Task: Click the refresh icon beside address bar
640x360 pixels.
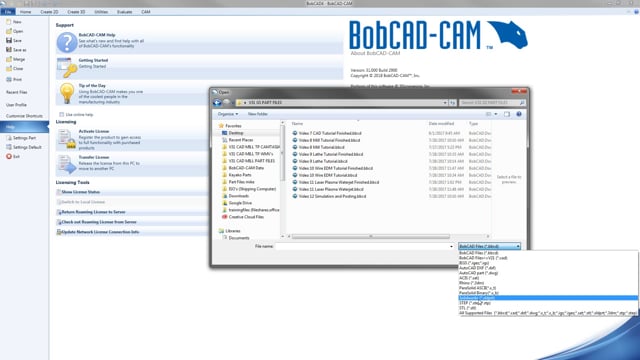Action: [x=453, y=102]
